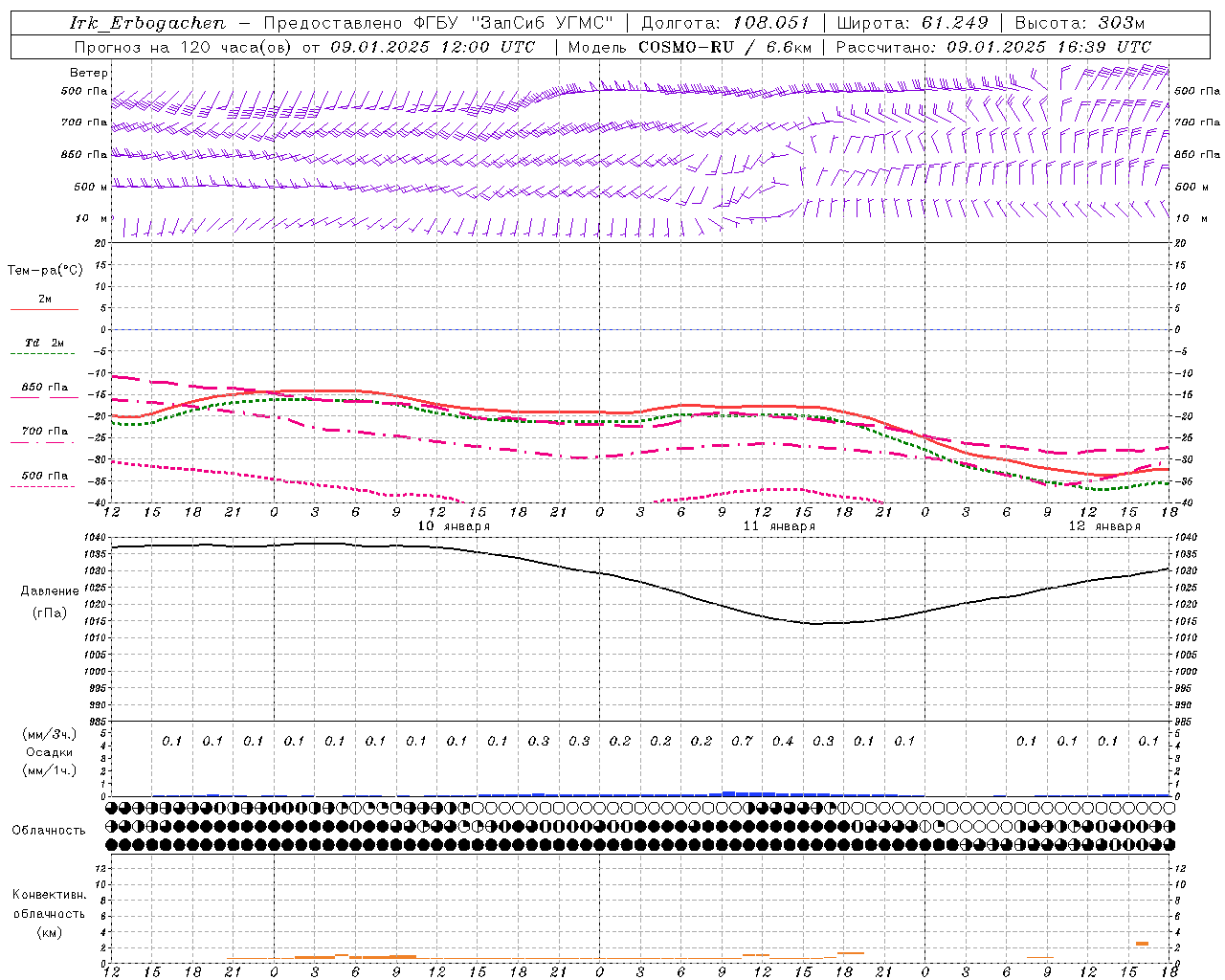1225x980 pixels.
Task: Click the tallest orange convective bar on 12 января
Action: pyautogui.click(x=1143, y=944)
